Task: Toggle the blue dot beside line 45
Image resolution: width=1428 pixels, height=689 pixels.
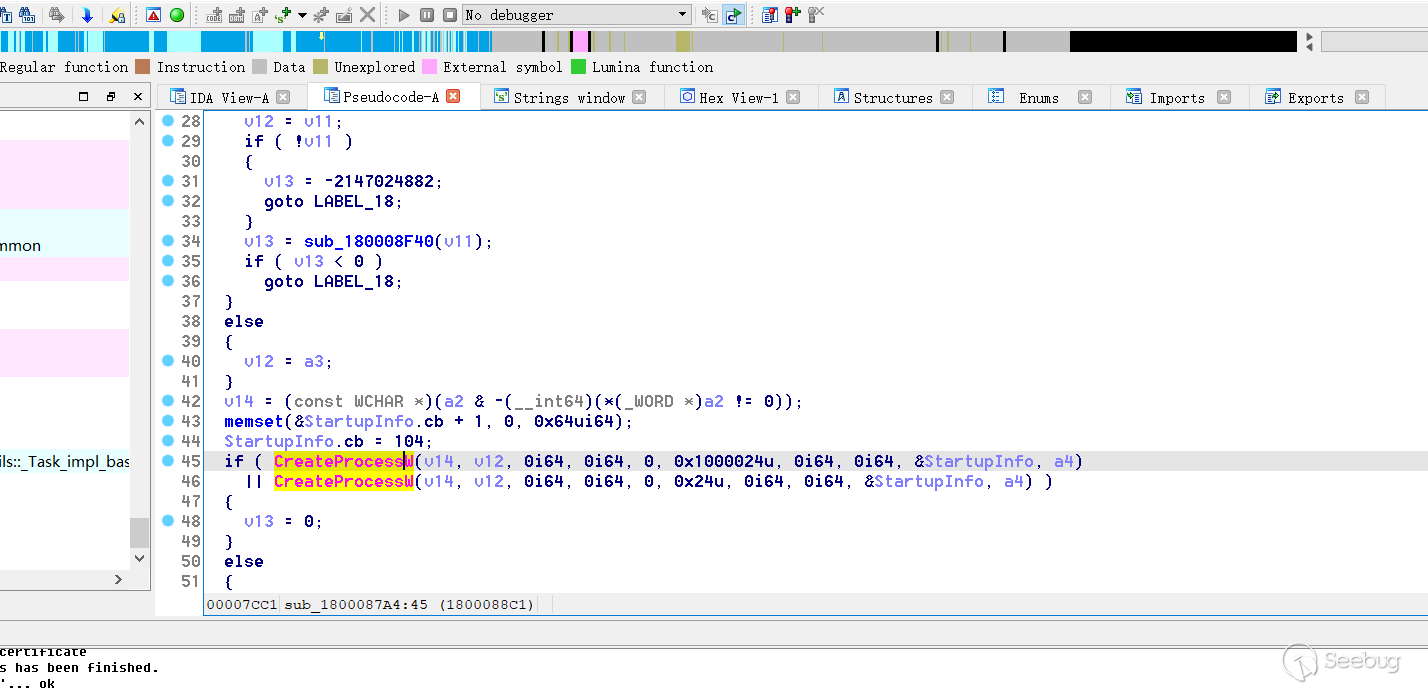Action: 166,461
